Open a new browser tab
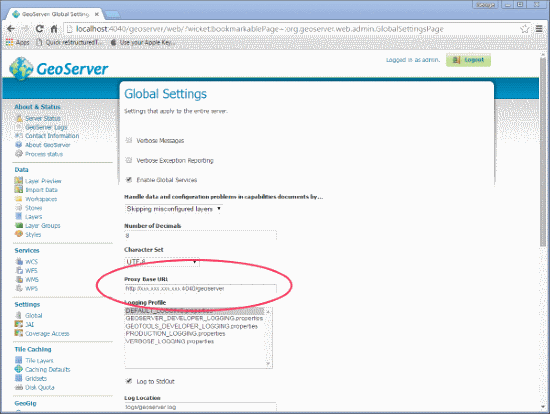 pos(112,14)
